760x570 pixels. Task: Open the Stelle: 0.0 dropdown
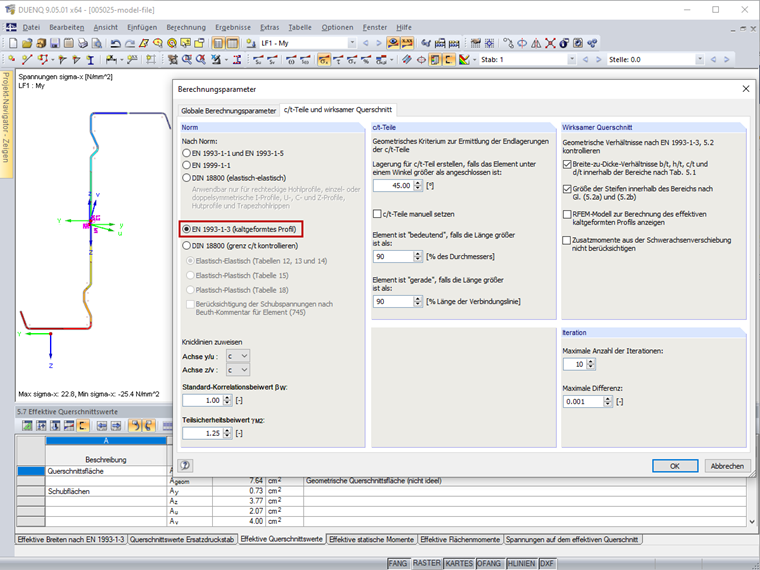(x=700, y=59)
